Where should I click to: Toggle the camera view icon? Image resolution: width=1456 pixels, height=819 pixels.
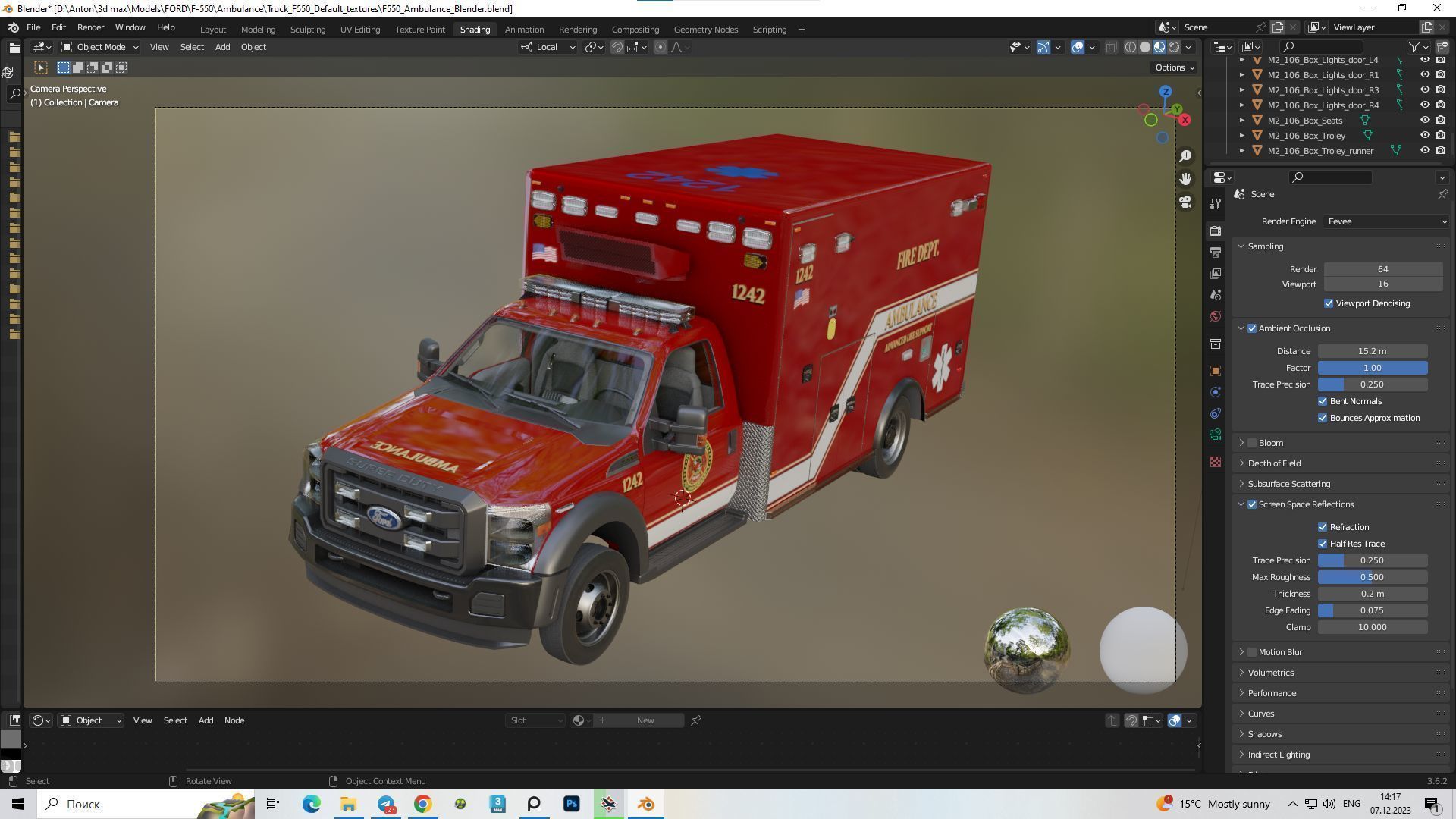click(x=1185, y=202)
